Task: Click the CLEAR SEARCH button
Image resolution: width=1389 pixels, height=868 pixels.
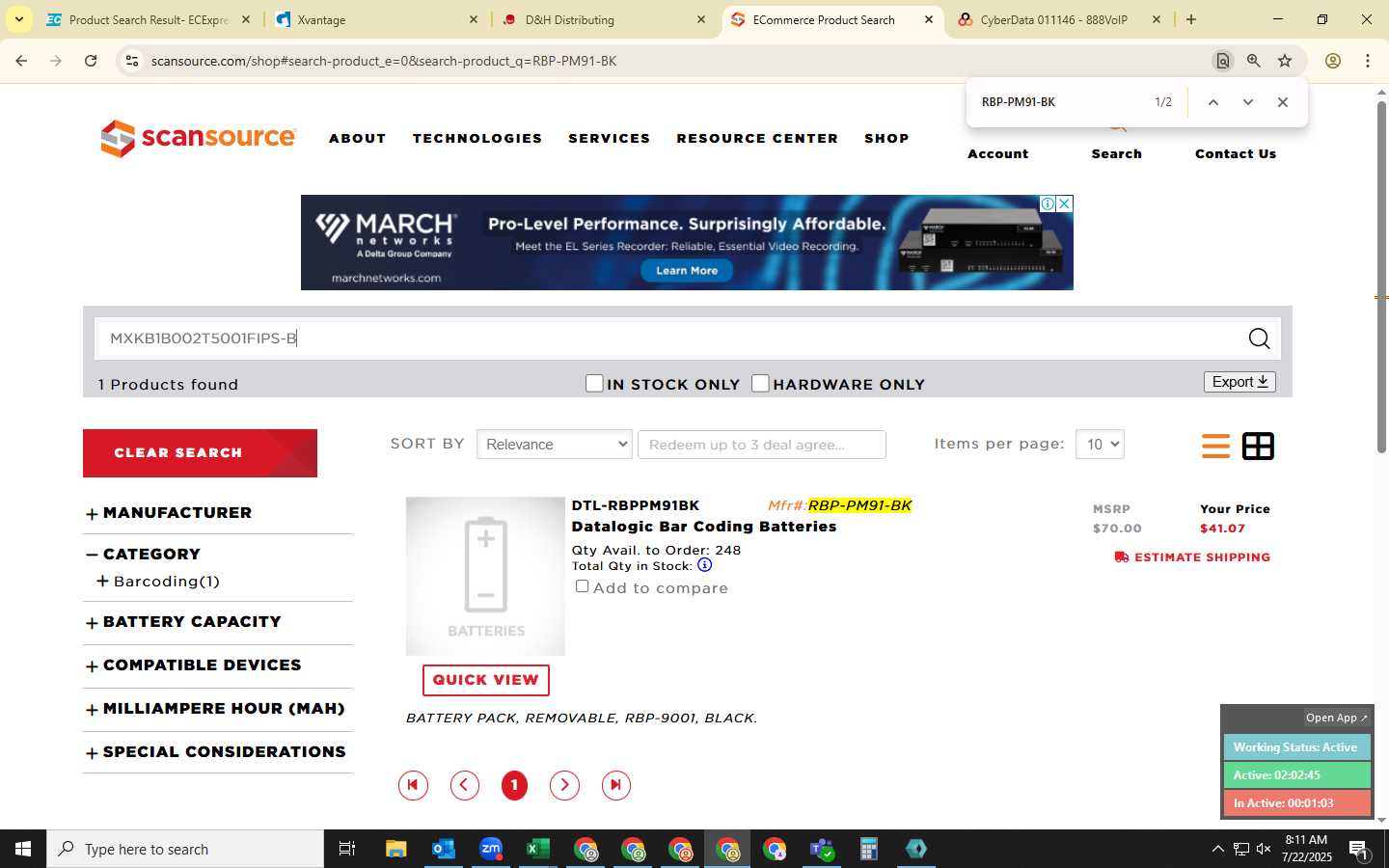Action: (x=200, y=453)
